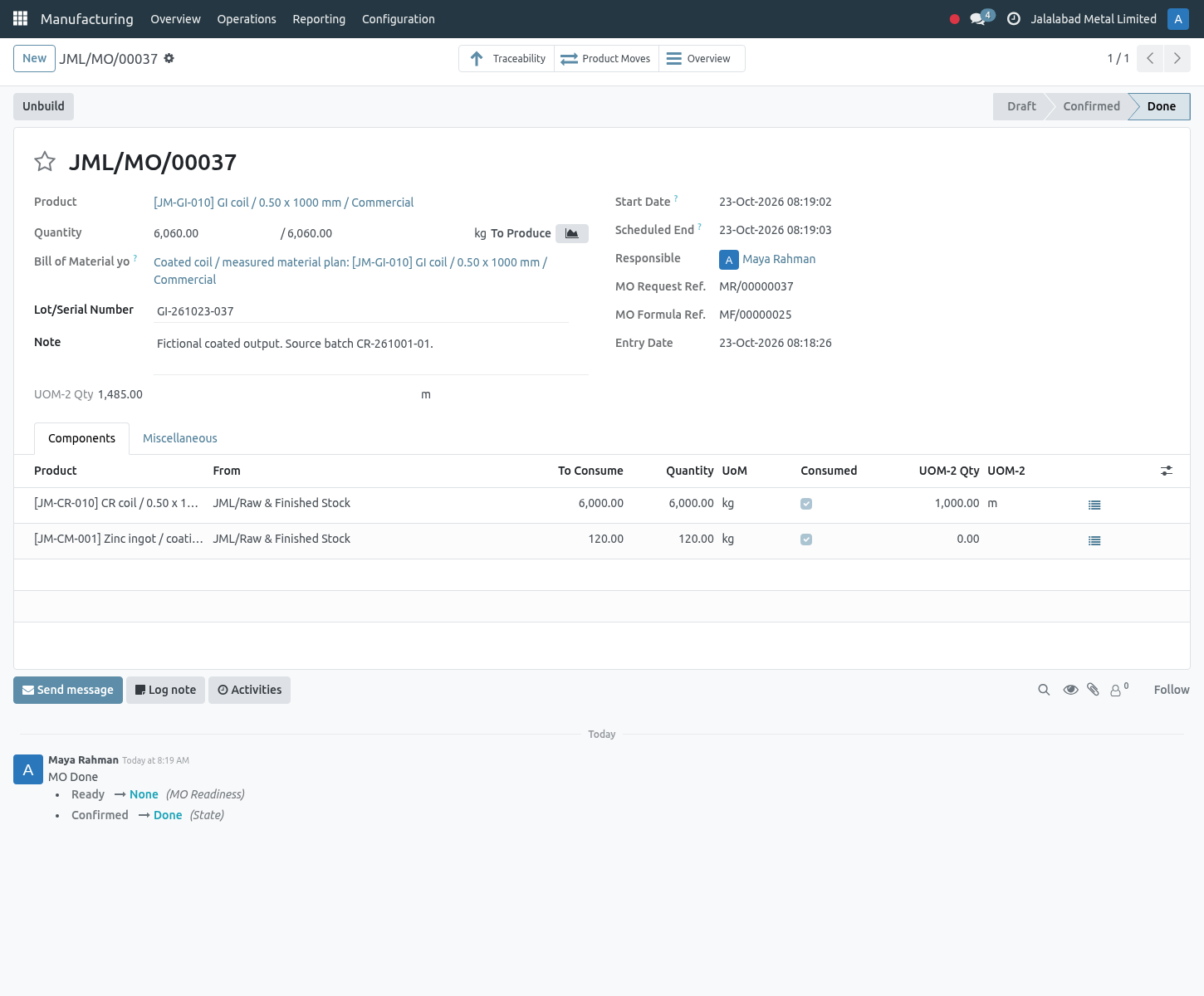Open the Operations dropdown menu
Viewport: 1204px width, 996px height.
click(247, 19)
